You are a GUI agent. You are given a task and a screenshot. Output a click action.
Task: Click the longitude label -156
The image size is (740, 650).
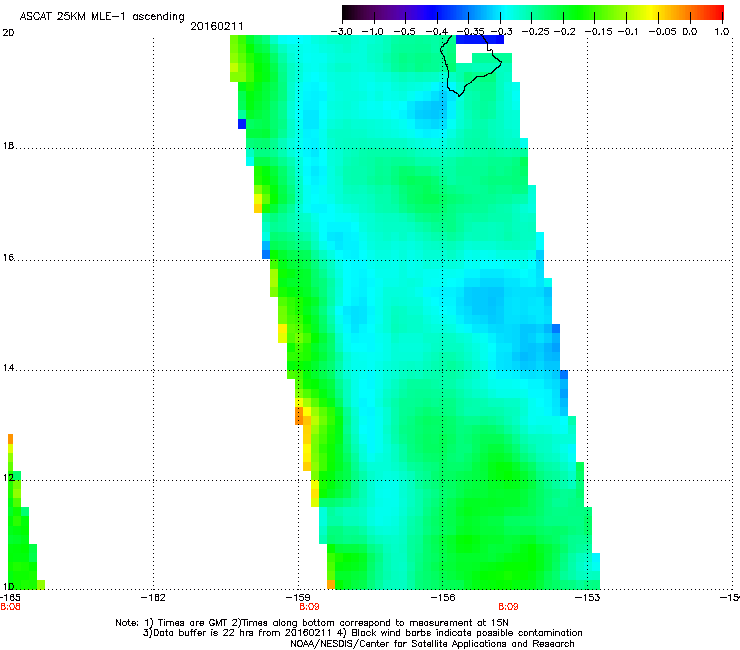[443, 598]
